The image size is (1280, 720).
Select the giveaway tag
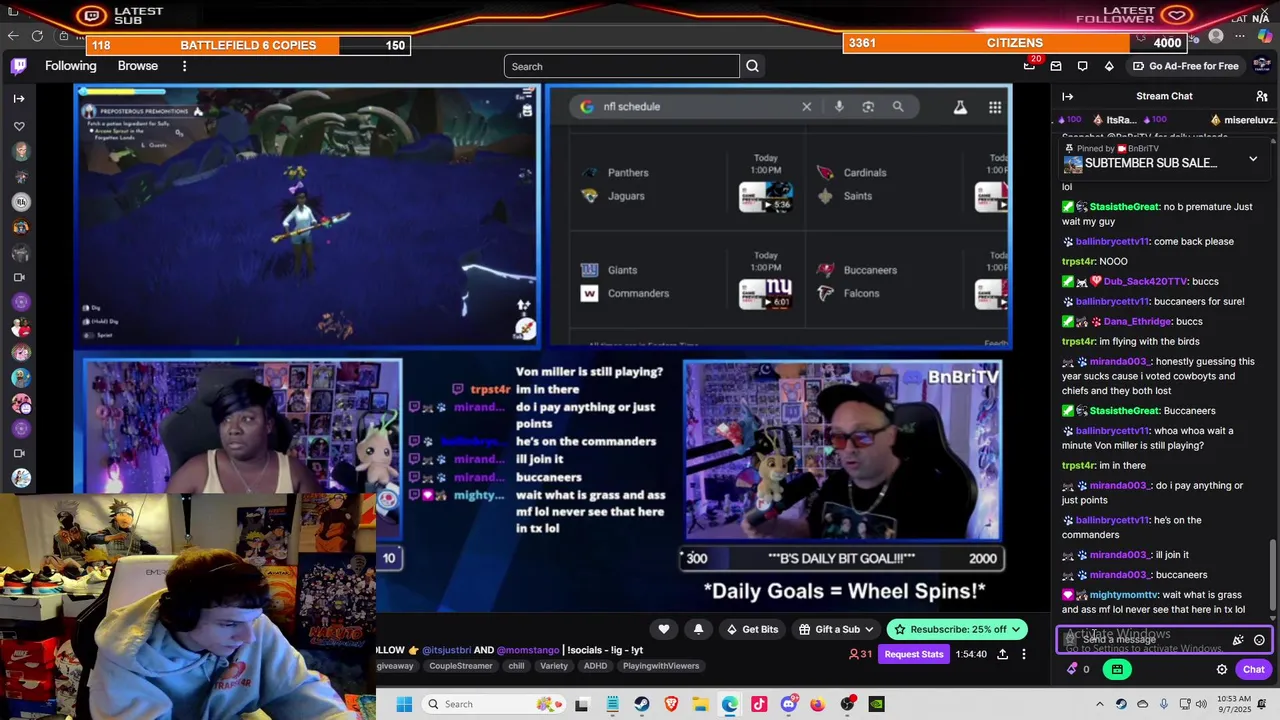[395, 666]
